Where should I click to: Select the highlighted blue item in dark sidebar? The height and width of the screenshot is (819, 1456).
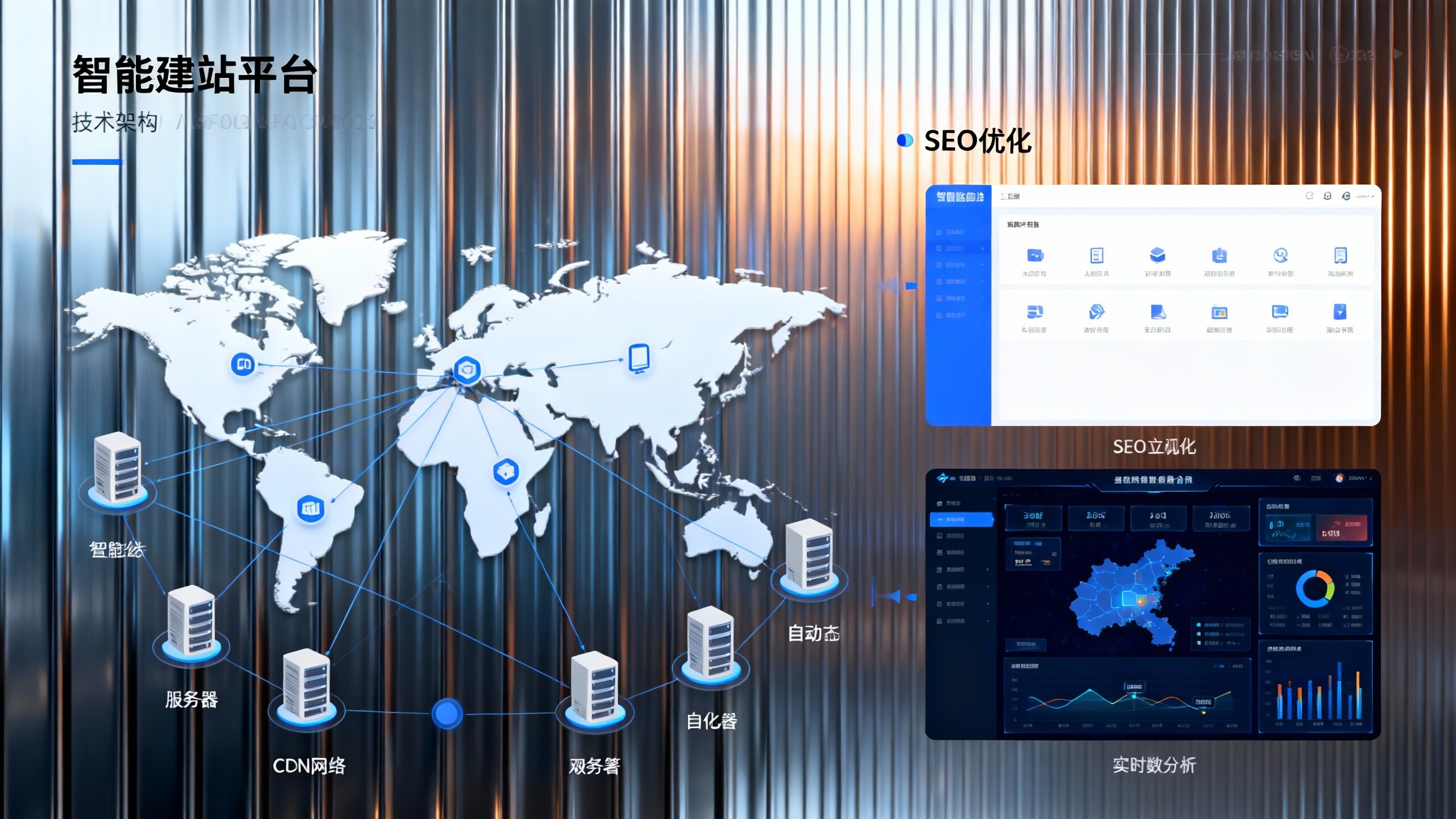[x=961, y=519]
